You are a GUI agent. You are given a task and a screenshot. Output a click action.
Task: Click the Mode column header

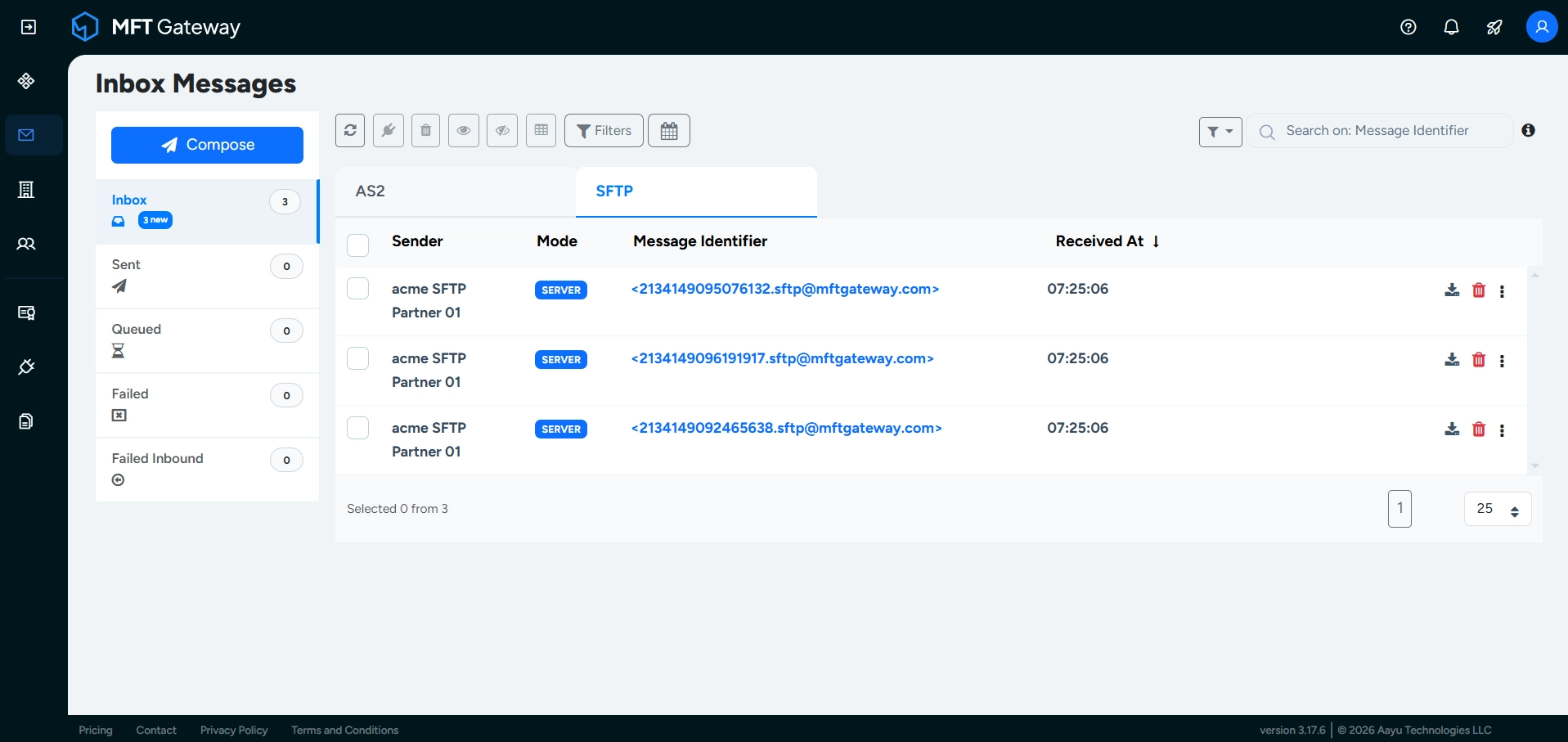(557, 241)
